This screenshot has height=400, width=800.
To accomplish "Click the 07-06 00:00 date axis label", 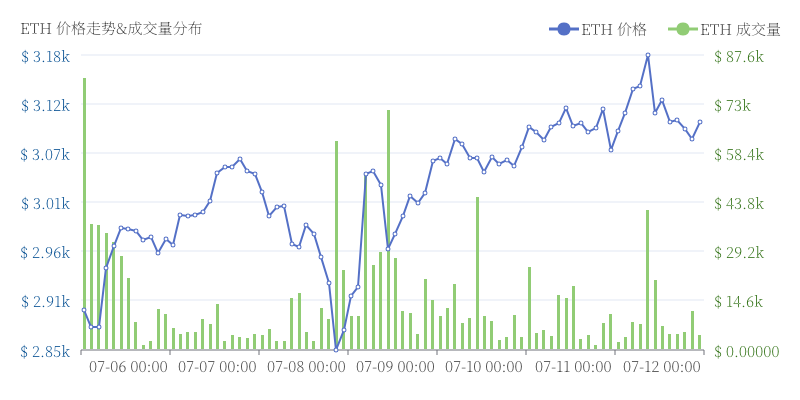I will click(128, 368).
